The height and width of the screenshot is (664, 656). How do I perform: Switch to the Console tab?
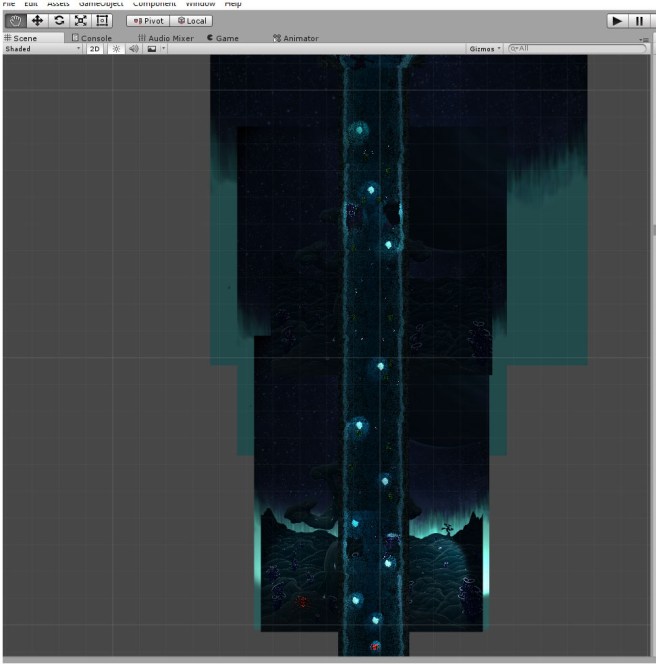(x=92, y=38)
